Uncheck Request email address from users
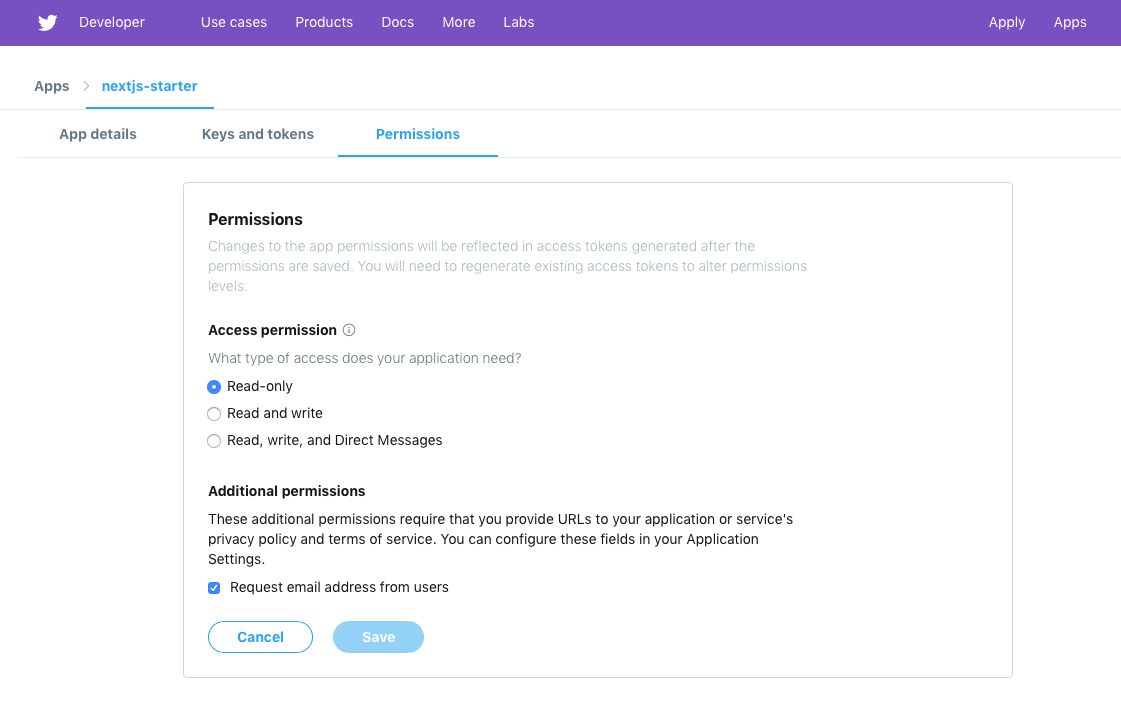The width and height of the screenshot is (1121, 721). tap(214, 587)
